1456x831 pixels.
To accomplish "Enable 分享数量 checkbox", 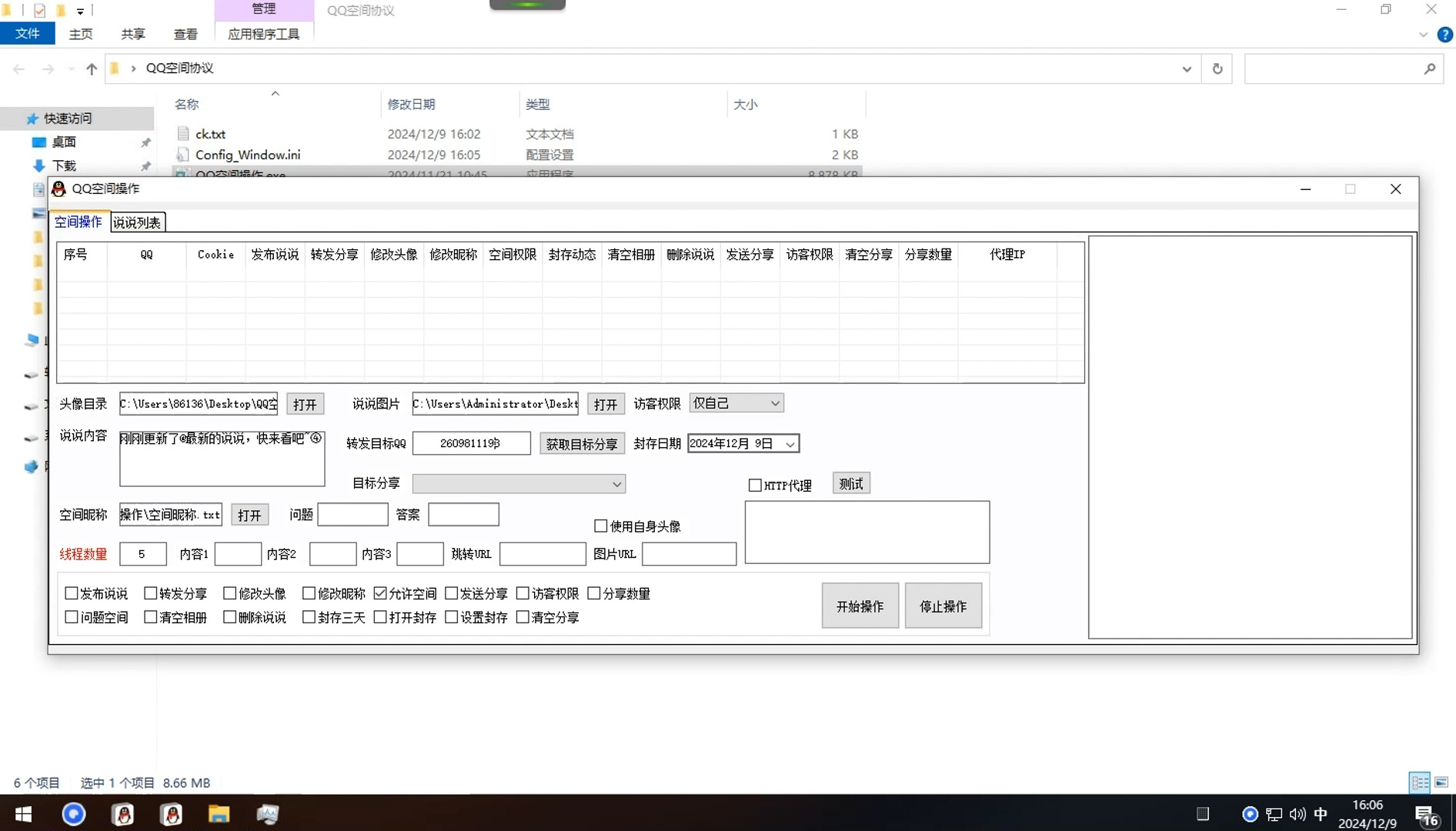I will [x=594, y=593].
